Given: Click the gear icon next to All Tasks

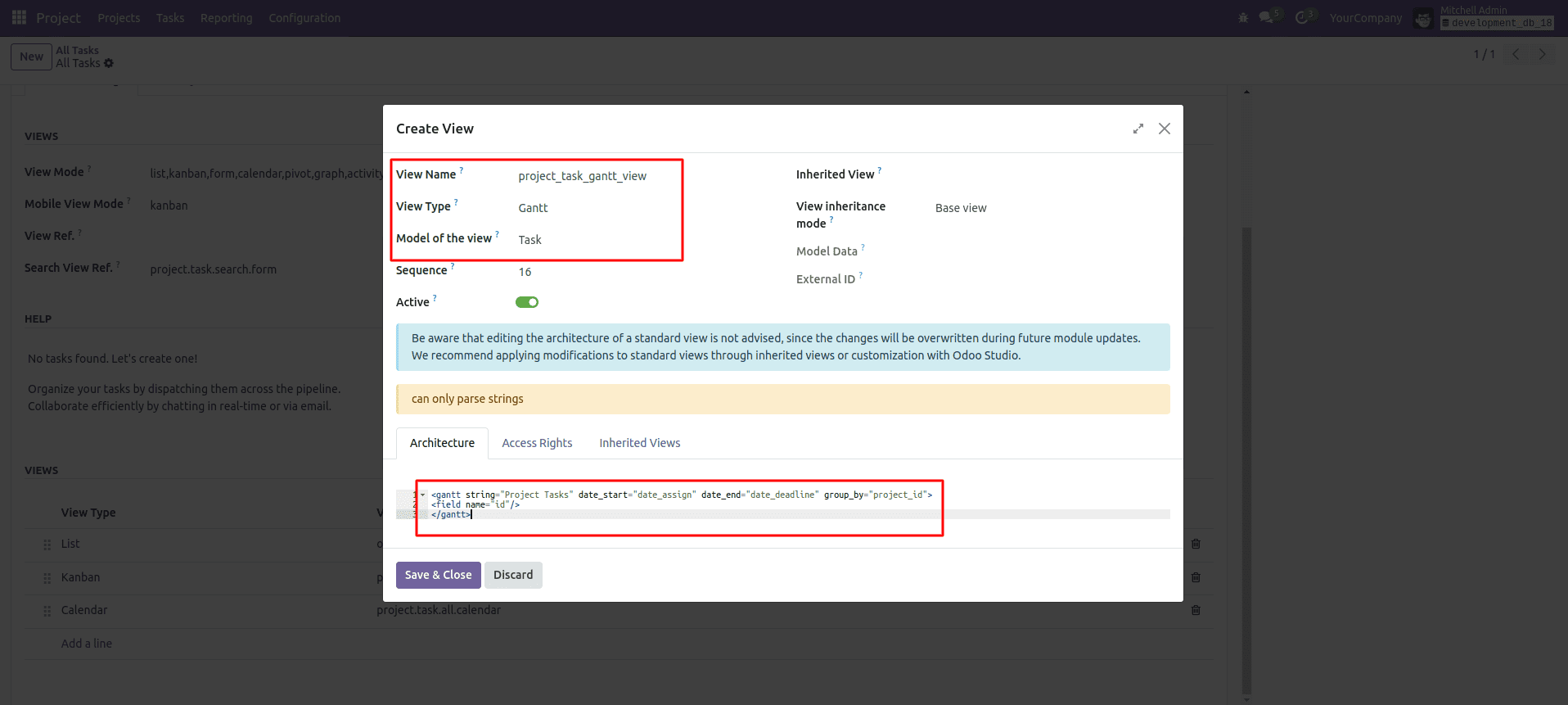Looking at the screenshot, I should click(109, 63).
